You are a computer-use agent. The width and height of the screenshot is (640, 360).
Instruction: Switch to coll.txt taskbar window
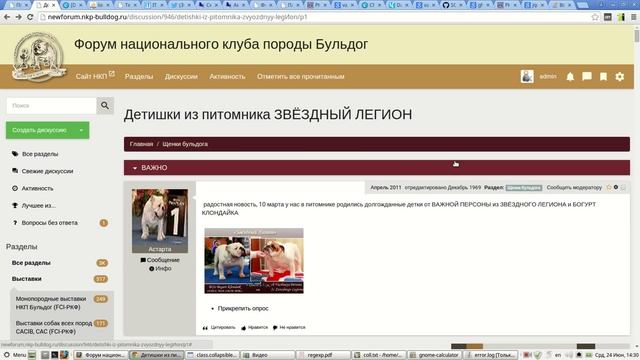(379, 355)
